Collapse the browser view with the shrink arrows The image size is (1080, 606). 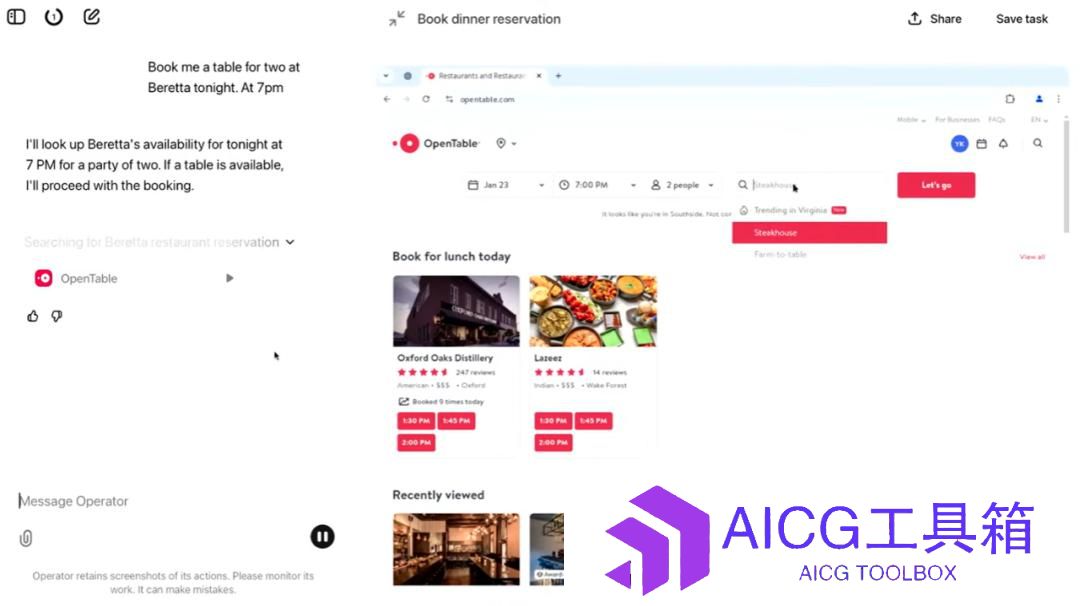(x=397, y=19)
